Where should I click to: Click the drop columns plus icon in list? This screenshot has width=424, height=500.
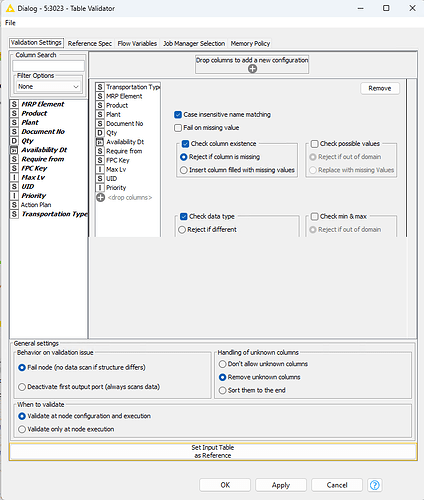click(100, 197)
